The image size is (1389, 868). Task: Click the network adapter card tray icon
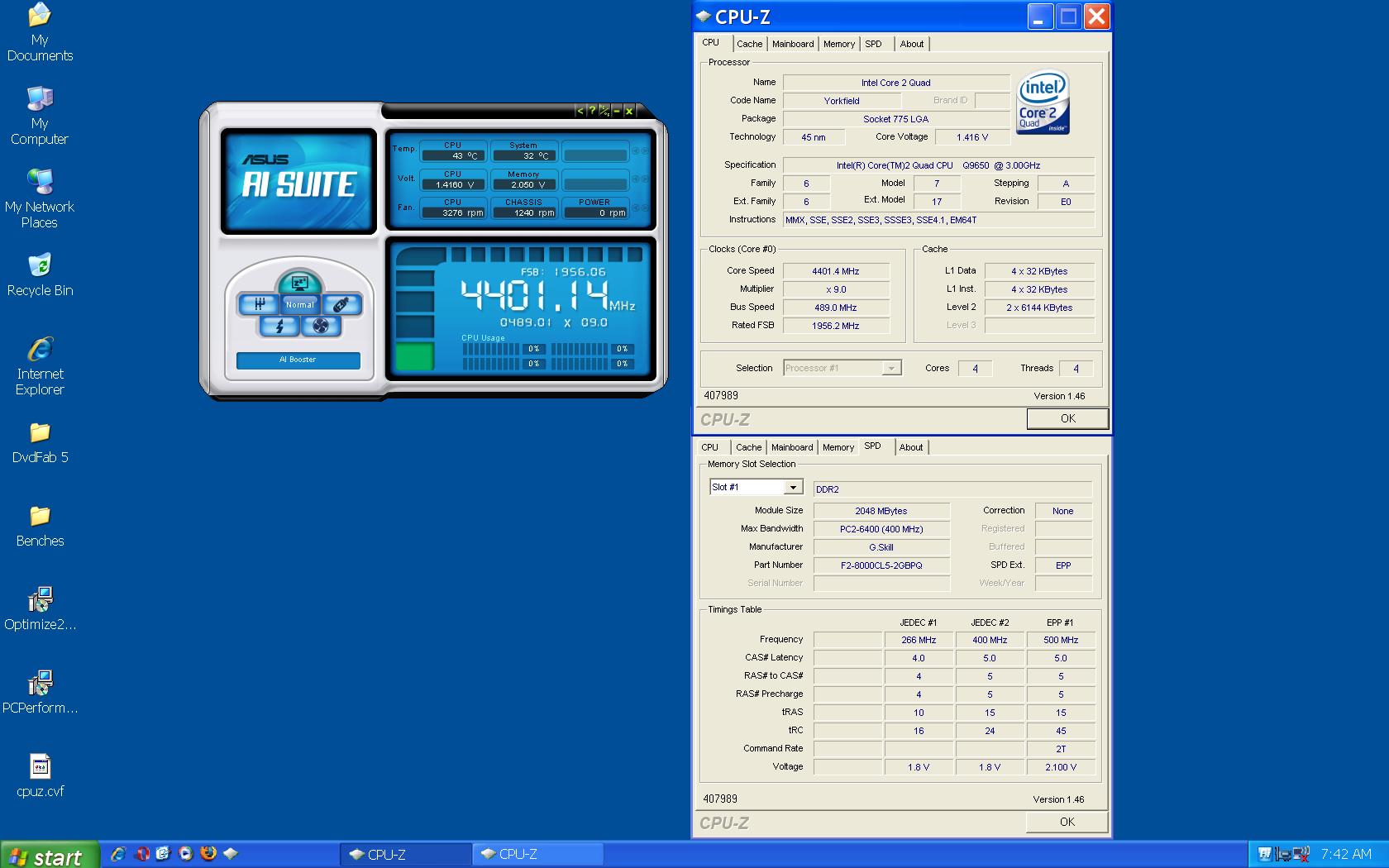pyautogui.click(x=1282, y=855)
